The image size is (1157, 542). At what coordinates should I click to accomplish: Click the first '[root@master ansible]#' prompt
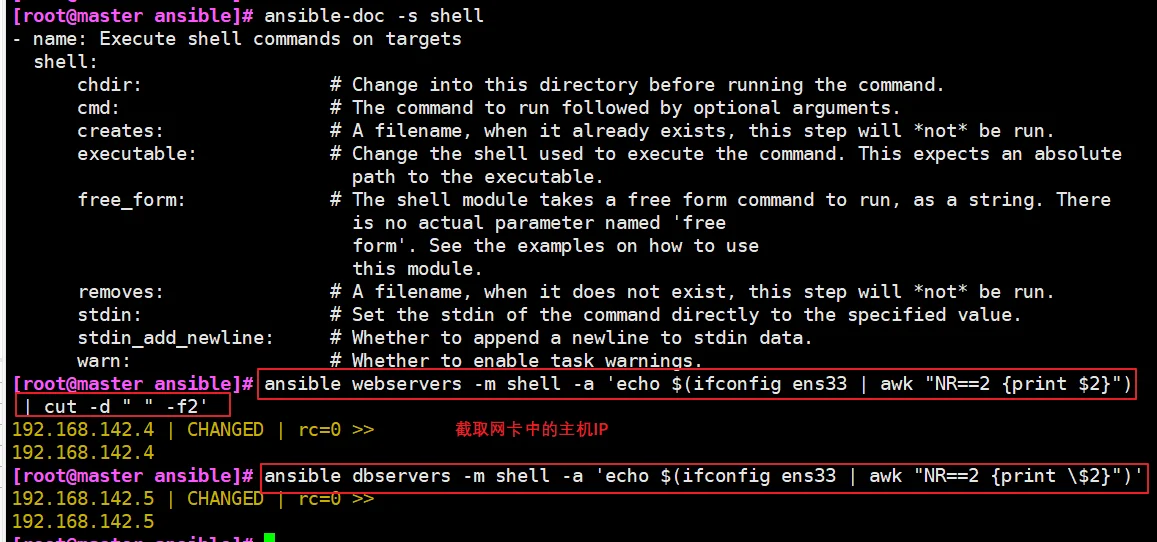pos(134,15)
